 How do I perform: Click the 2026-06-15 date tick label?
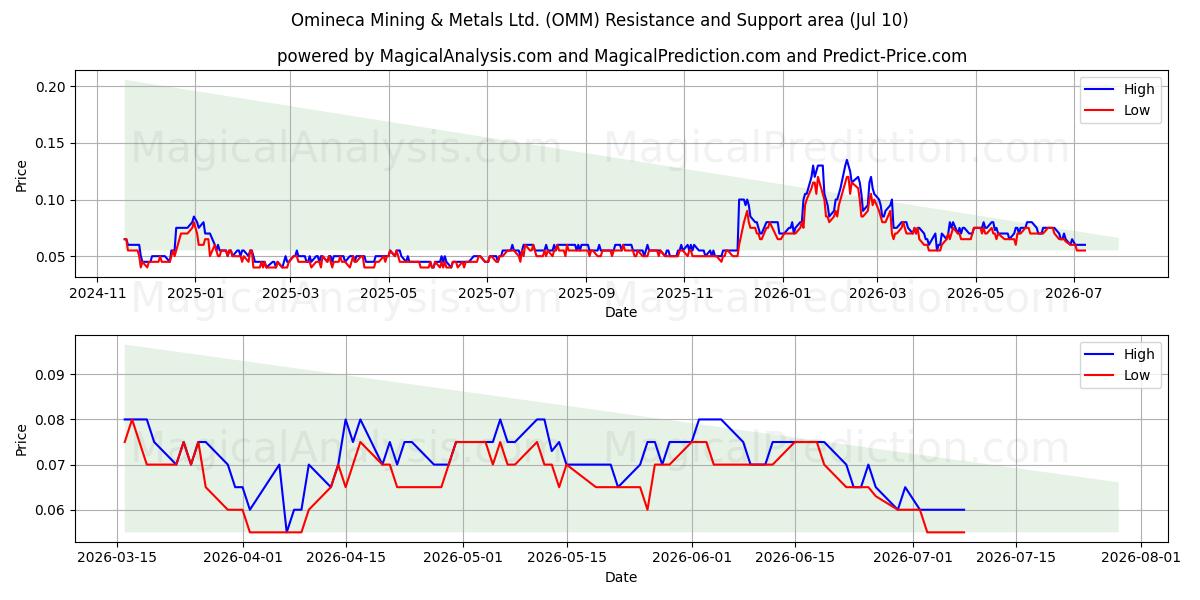[x=795, y=558]
